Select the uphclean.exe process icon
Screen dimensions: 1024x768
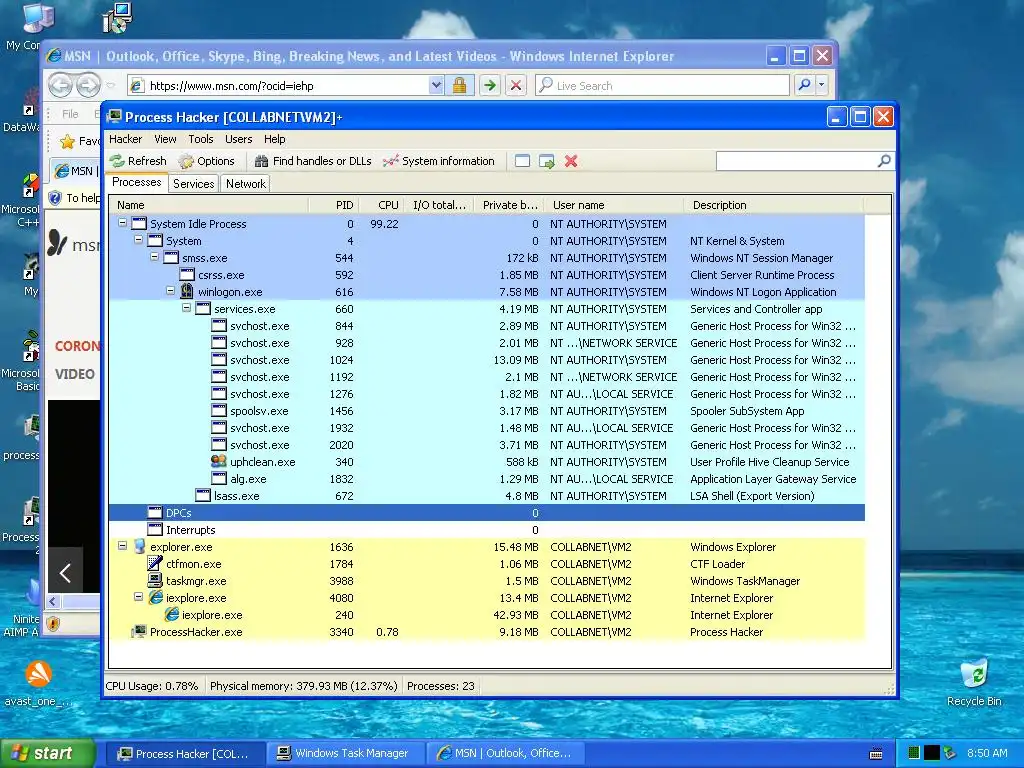coord(219,461)
